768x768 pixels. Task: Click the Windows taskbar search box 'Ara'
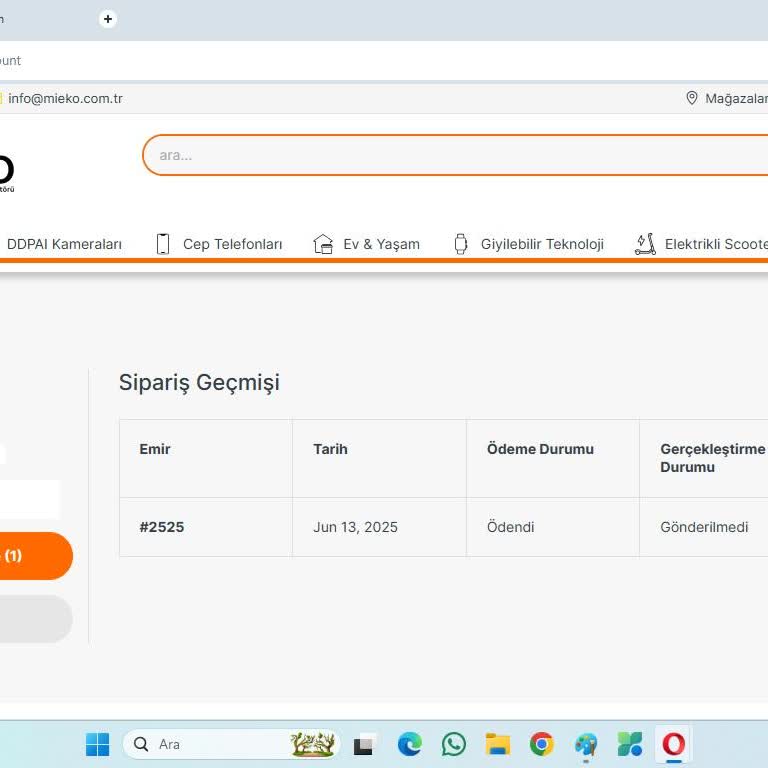[x=232, y=744]
